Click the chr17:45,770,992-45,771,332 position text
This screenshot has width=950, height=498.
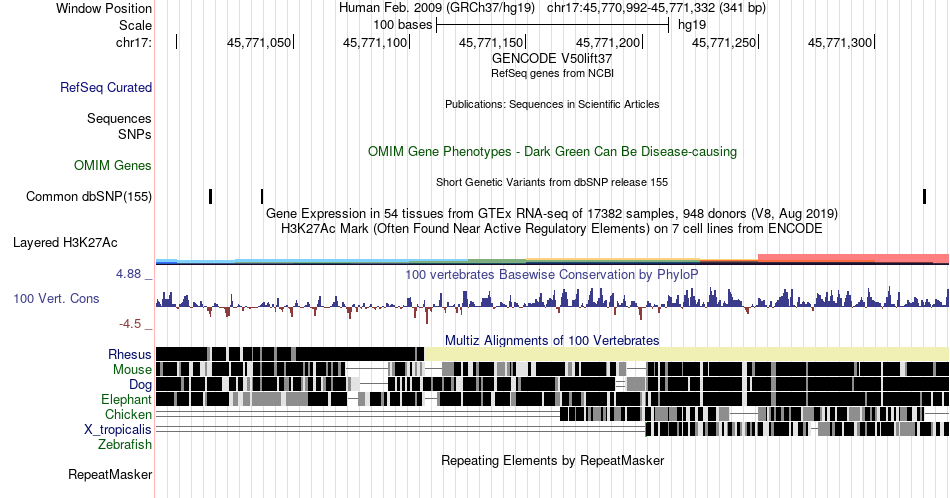click(656, 8)
